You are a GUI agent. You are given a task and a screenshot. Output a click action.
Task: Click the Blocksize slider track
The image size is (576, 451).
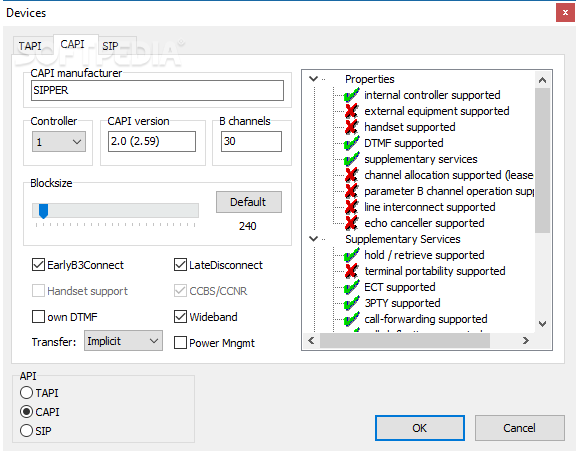[115, 210]
